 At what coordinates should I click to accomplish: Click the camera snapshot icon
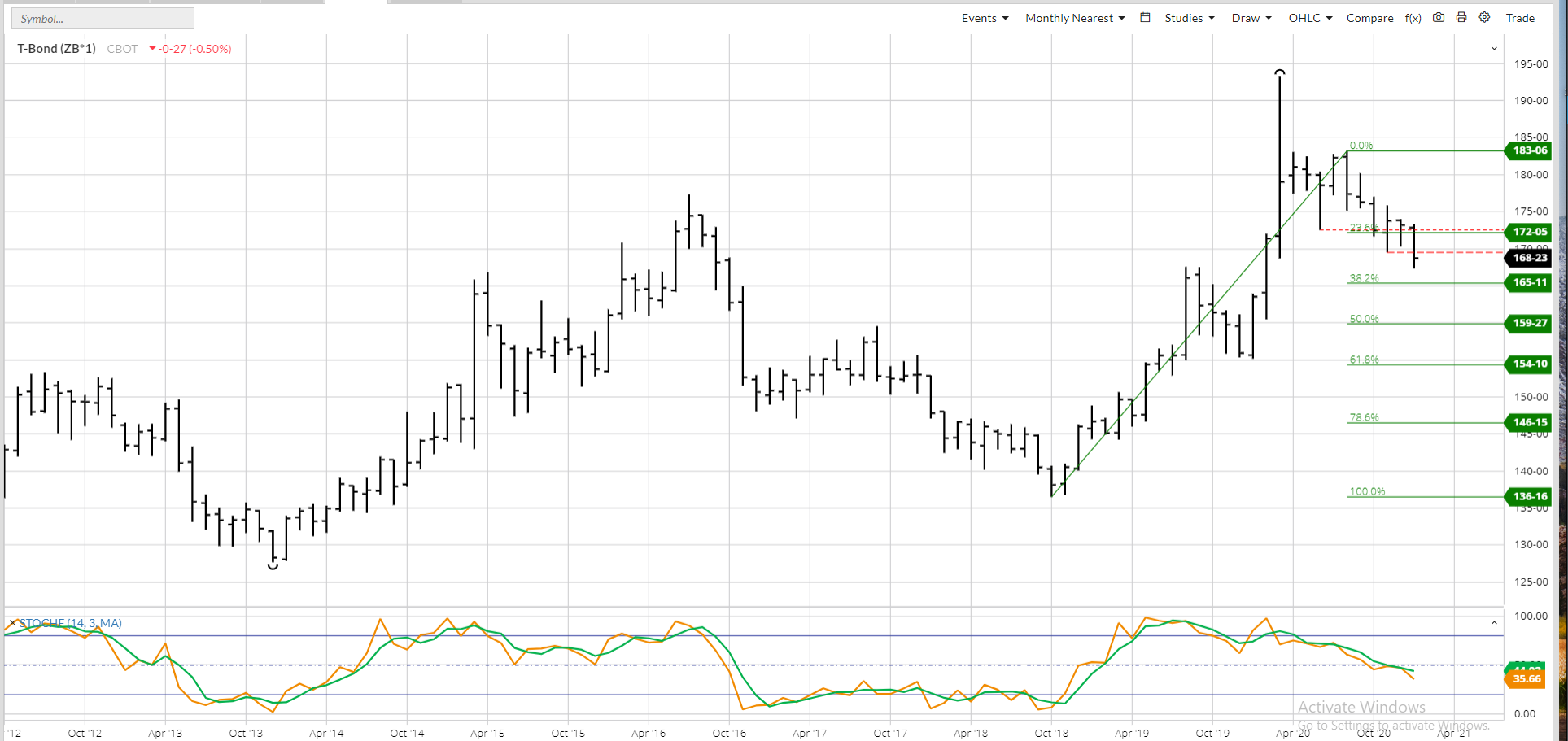point(1439,17)
